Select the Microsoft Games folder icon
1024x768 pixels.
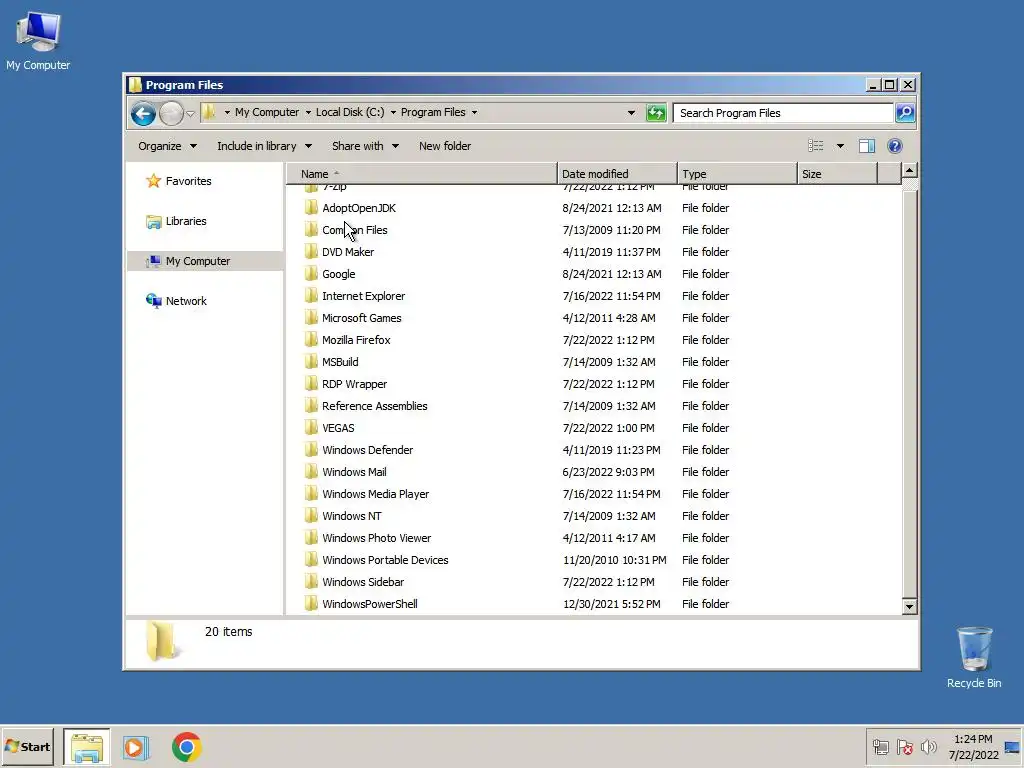[311, 318]
